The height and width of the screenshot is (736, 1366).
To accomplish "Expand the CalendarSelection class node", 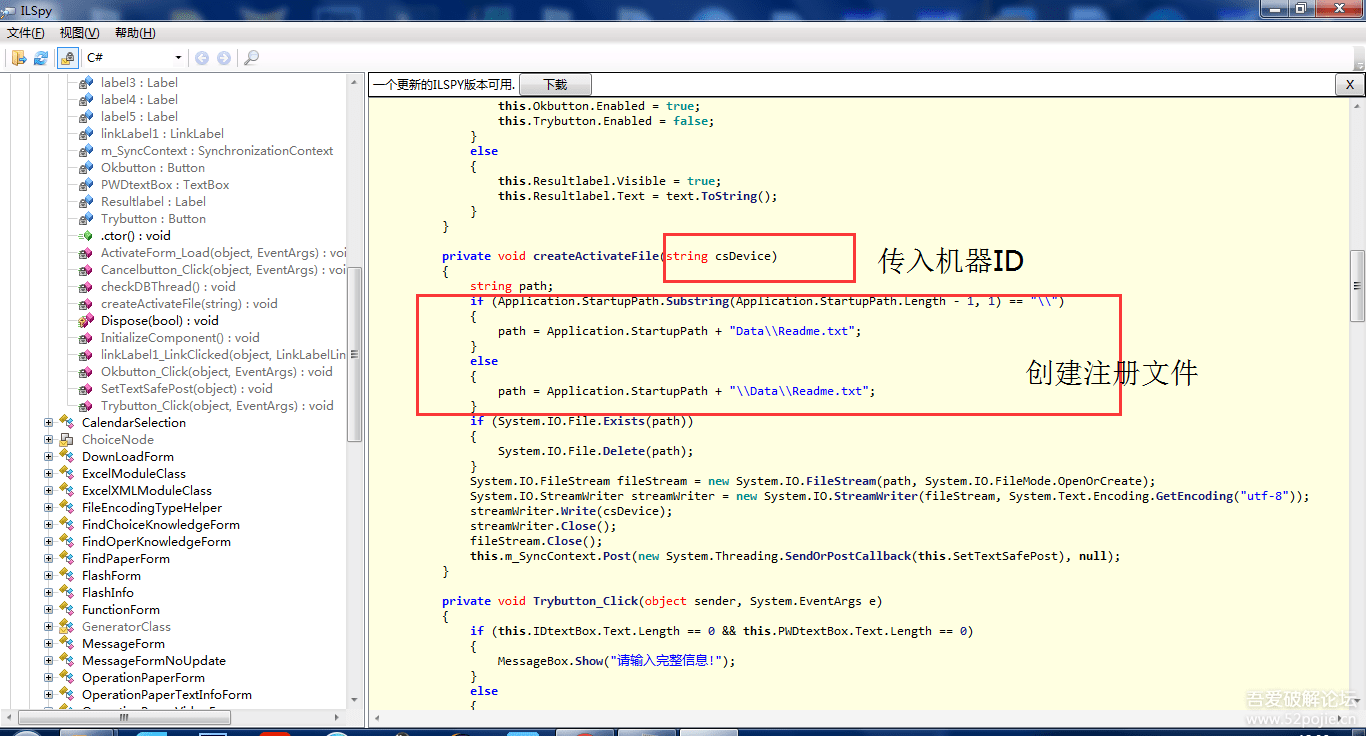I will [48, 423].
